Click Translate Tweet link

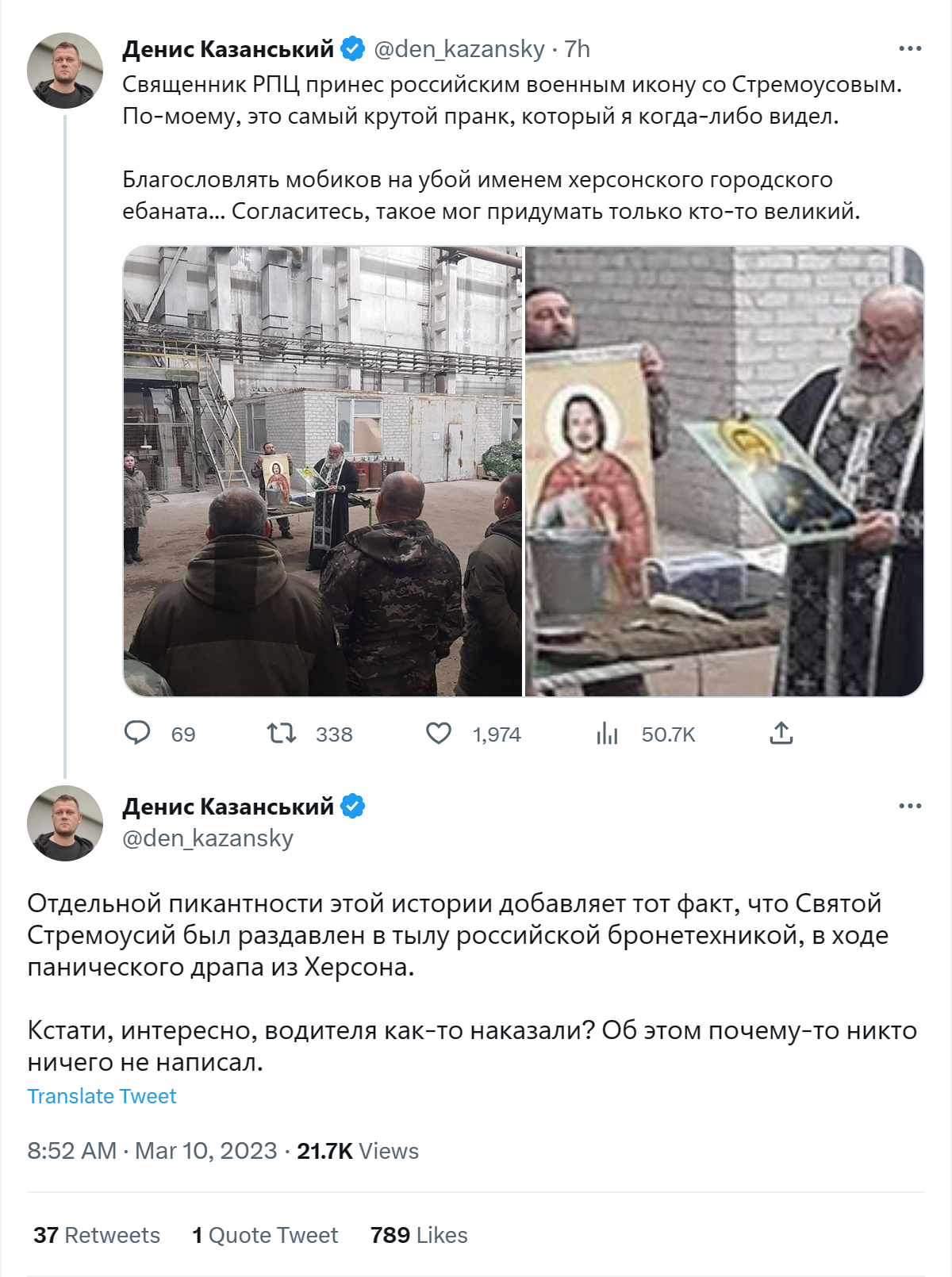point(102,1095)
